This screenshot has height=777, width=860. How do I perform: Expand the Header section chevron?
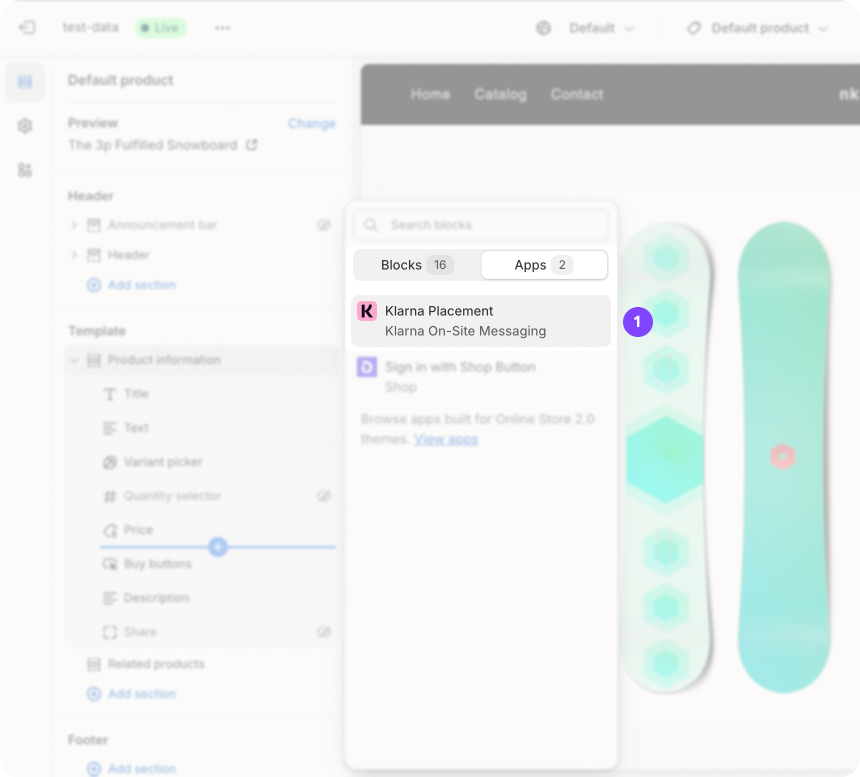click(x=74, y=255)
